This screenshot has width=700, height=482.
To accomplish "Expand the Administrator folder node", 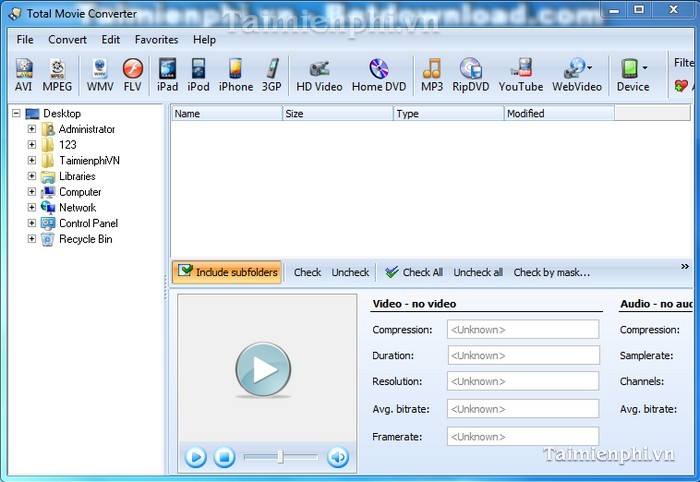I will coord(32,129).
